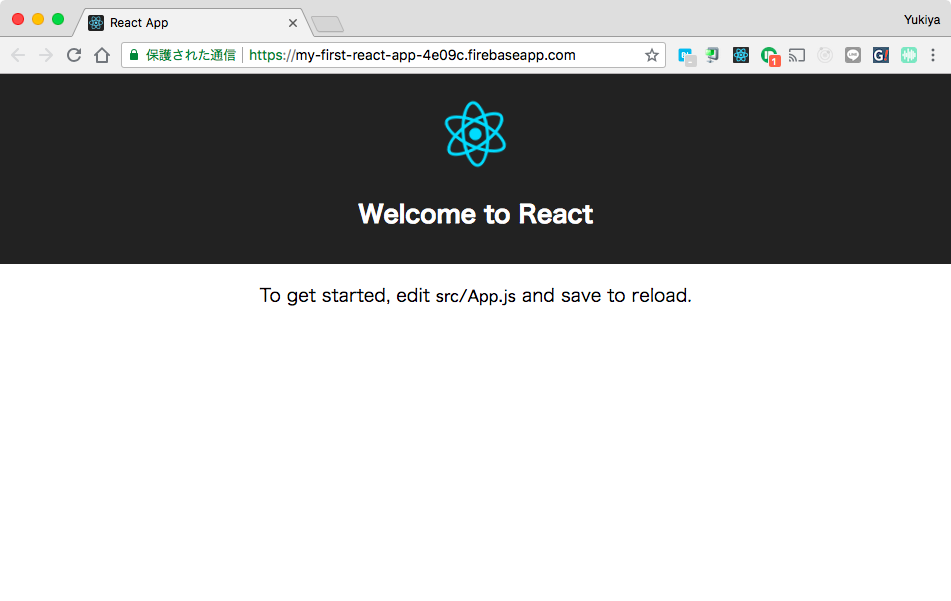The width and height of the screenshot is (951, 601).
Task: Close the React App tab
Action: point(293,23)
